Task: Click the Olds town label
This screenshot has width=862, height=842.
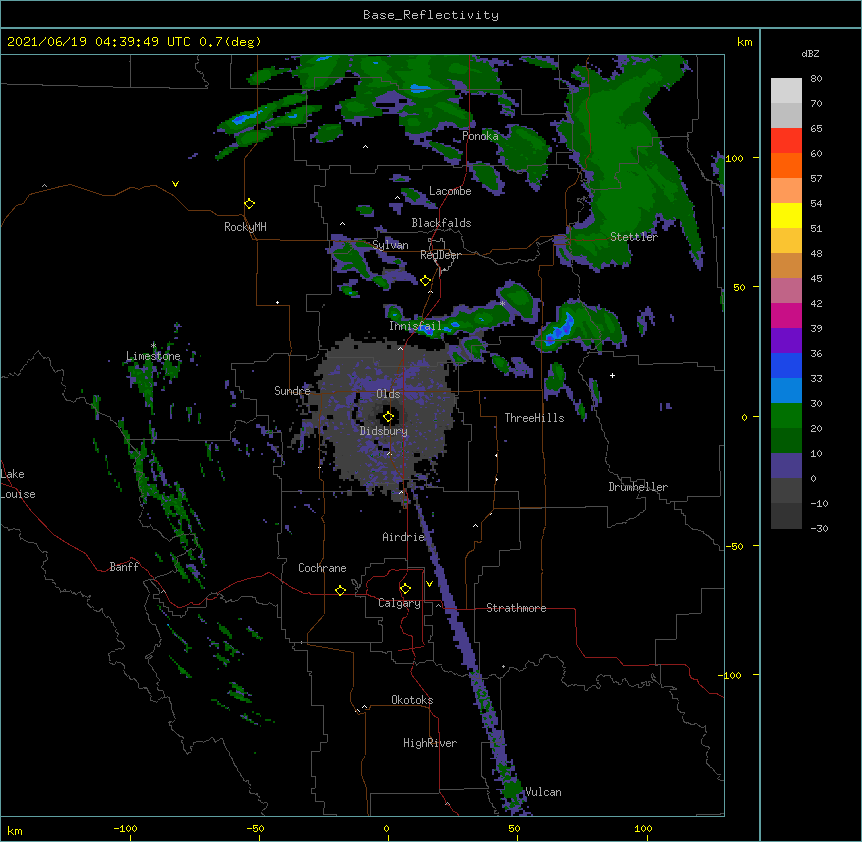Action: [x=388, y=394]
